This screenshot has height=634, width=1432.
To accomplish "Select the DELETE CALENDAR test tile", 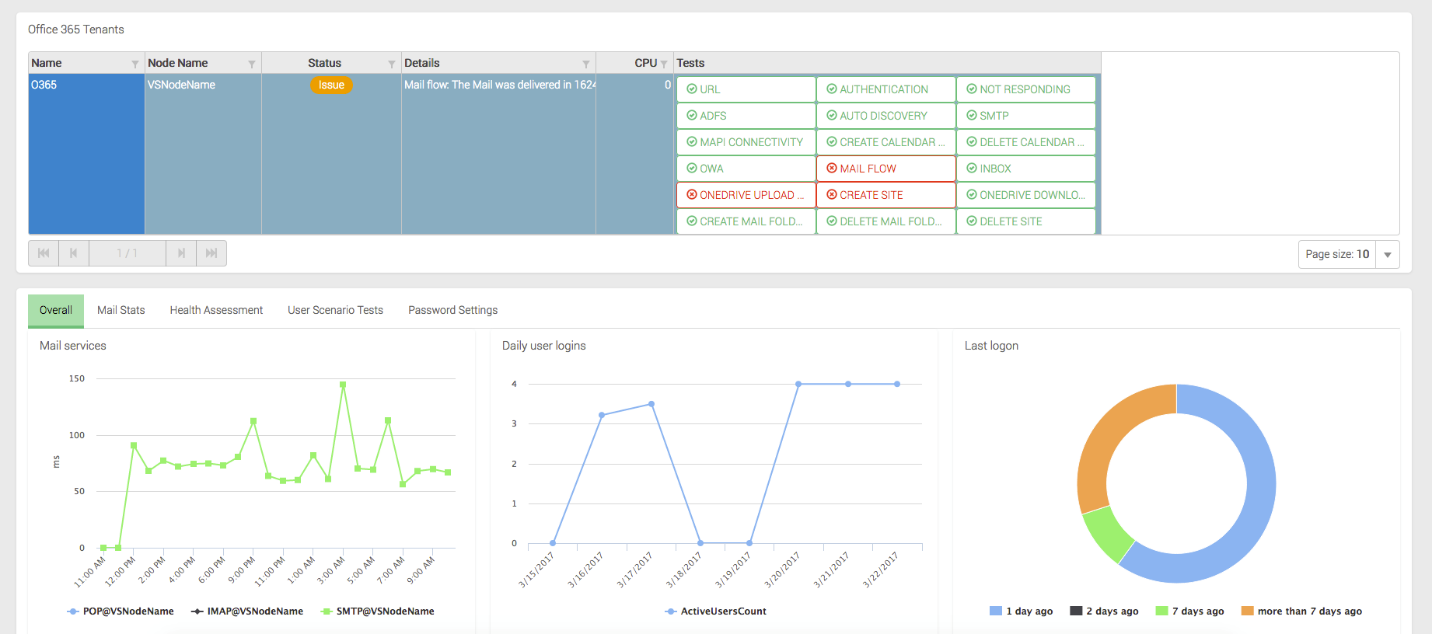I will click(x=1026, y=142).
